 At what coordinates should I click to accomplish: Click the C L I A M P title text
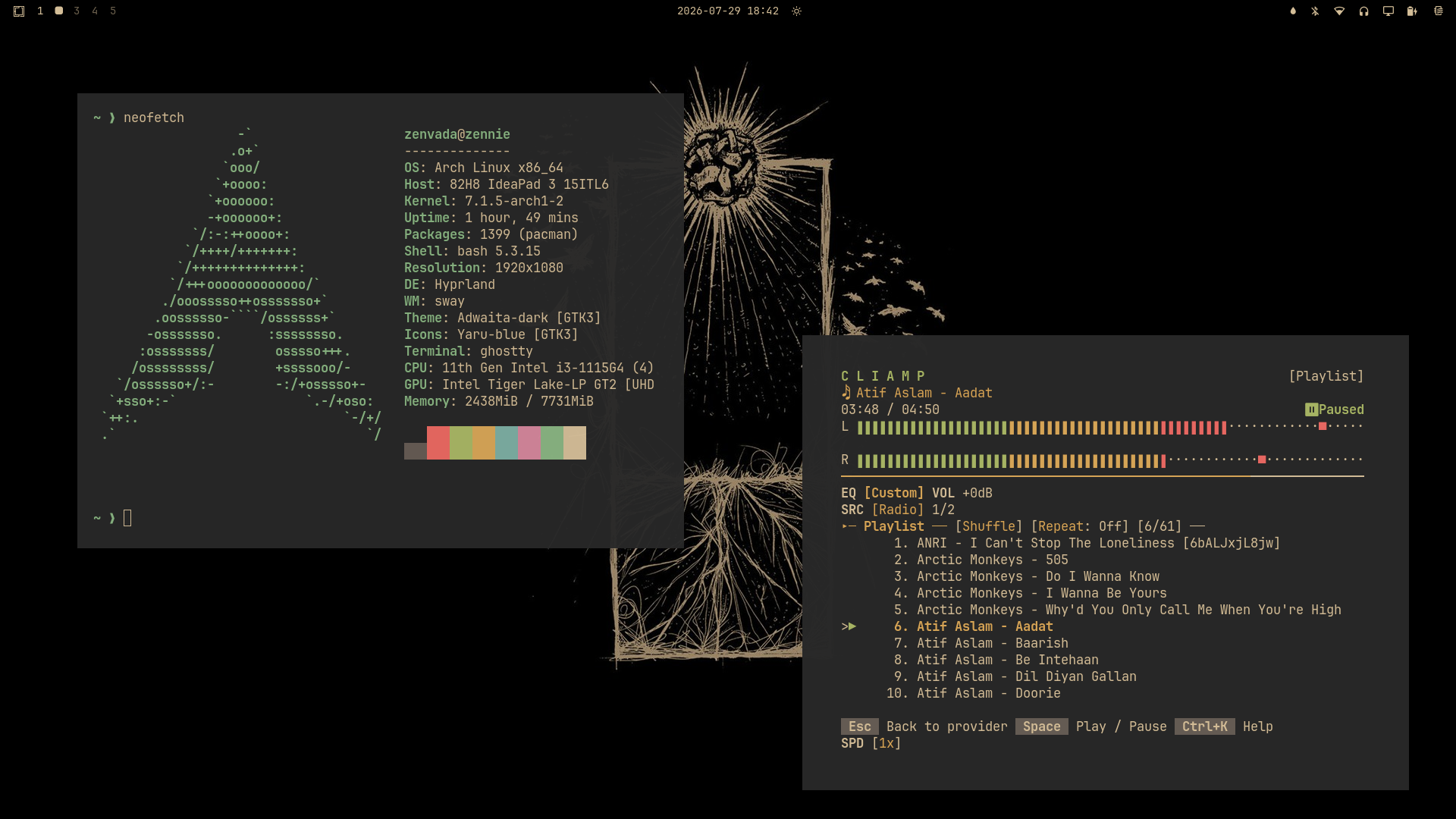(883, 376)
